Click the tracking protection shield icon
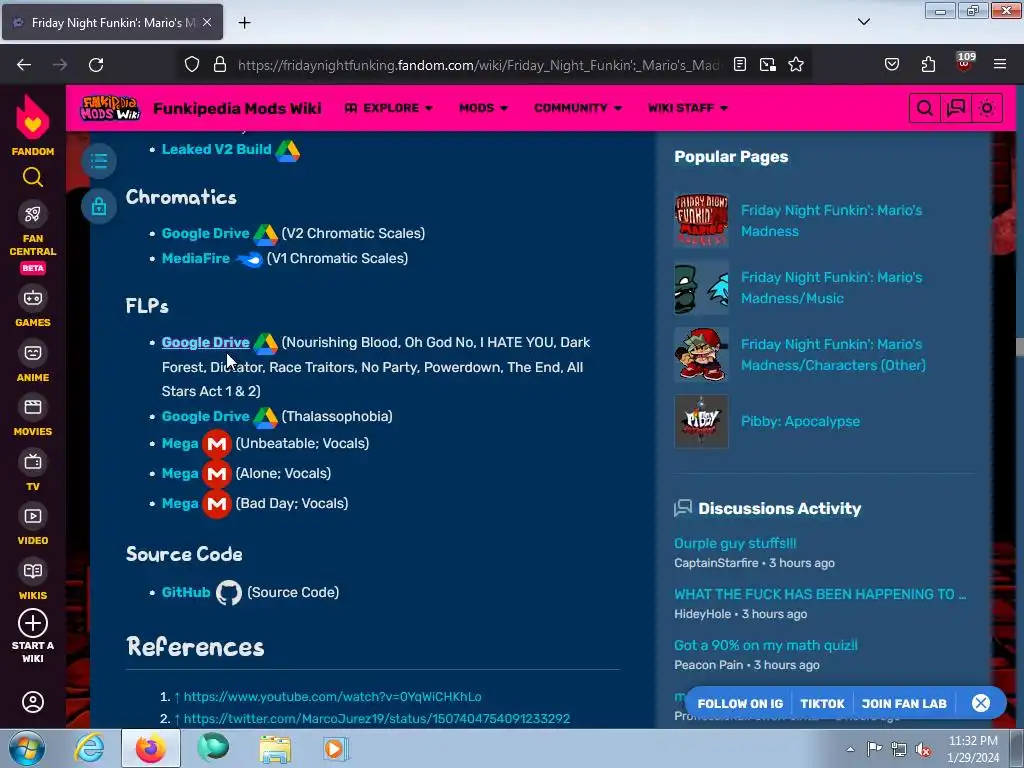The image size is (1024, 768). pyautogui.click(x=192, y=65)
